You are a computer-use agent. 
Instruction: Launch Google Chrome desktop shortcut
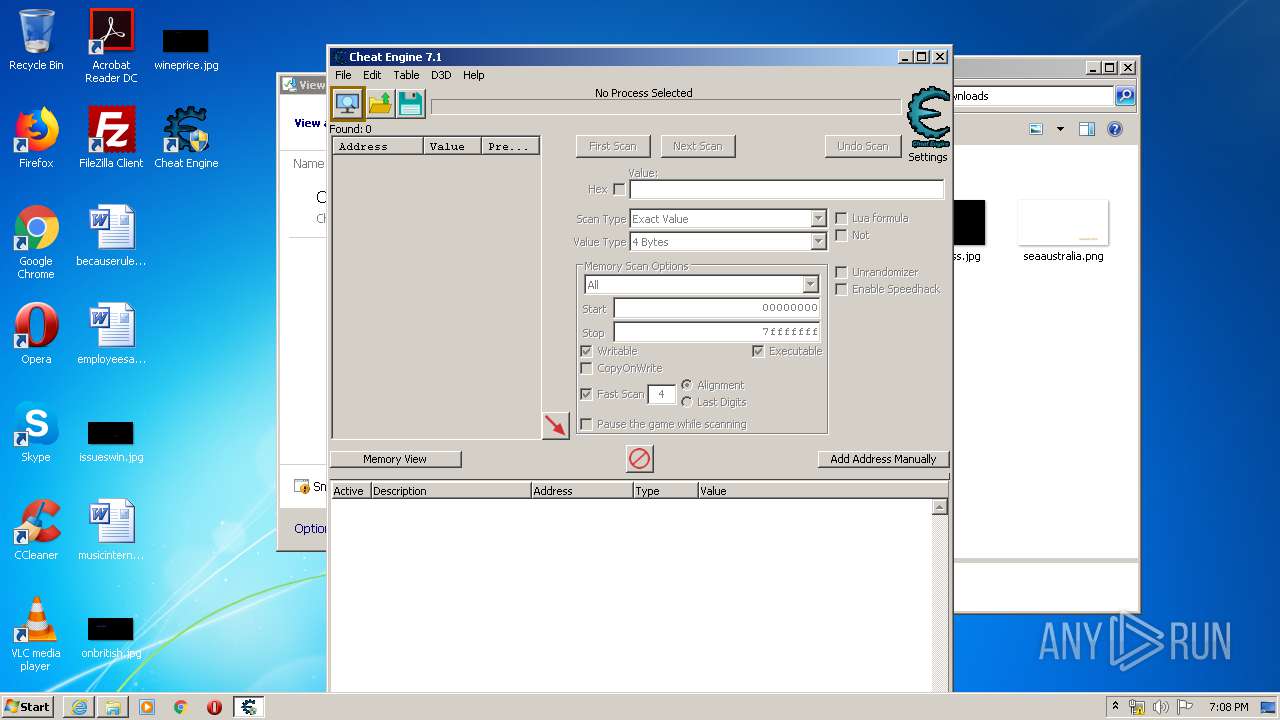click(x=36, y=242)
